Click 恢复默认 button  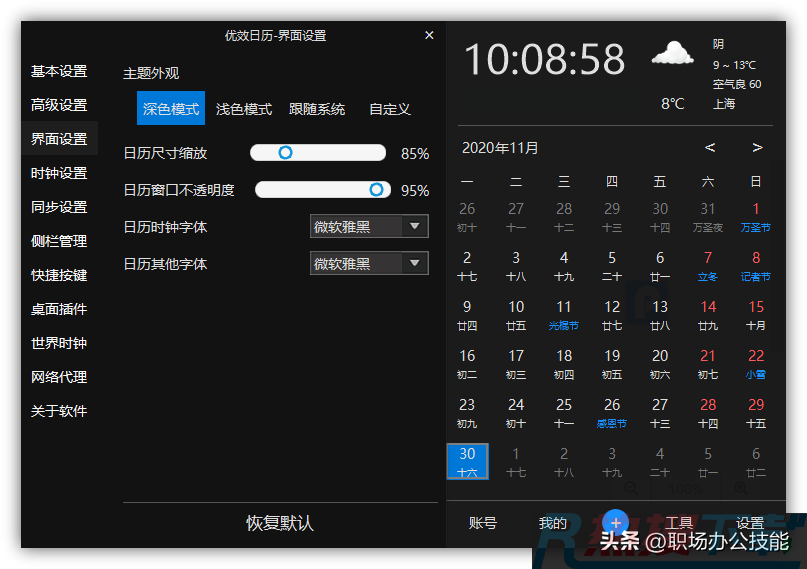(279, 523)
